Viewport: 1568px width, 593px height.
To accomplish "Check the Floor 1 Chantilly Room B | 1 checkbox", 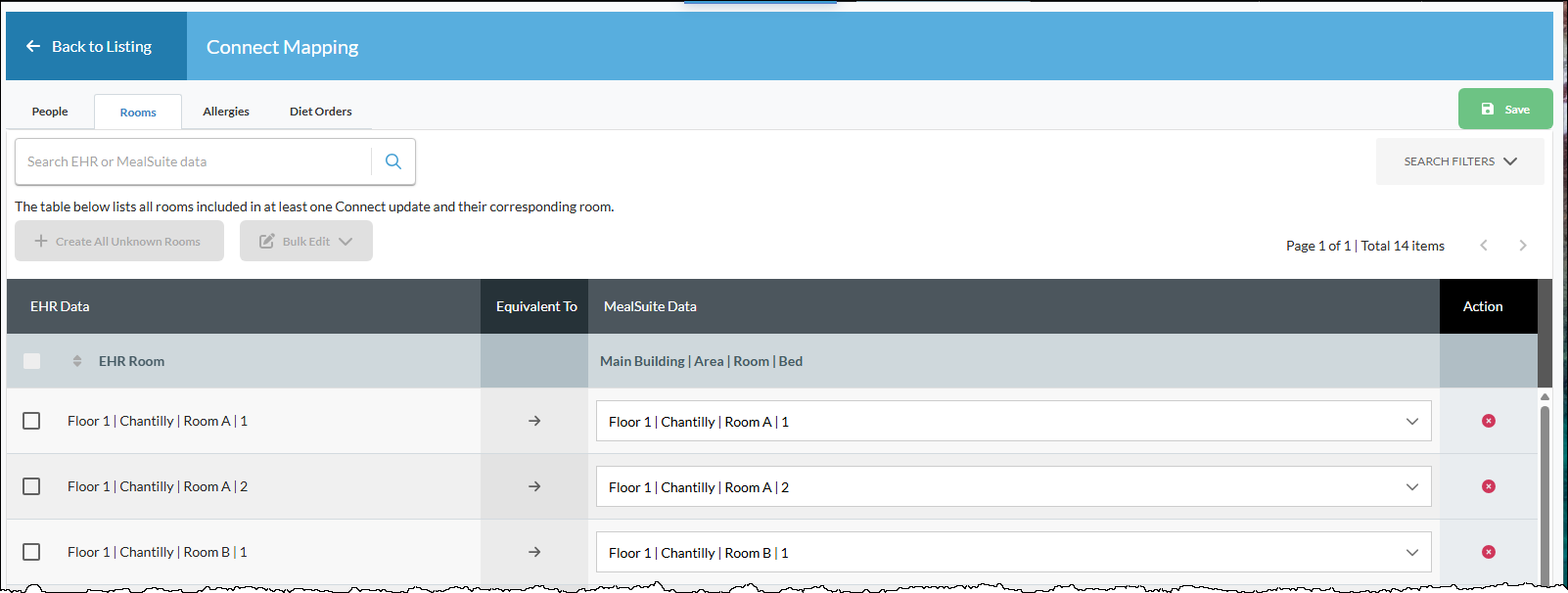I will click(x=31, y=552).
